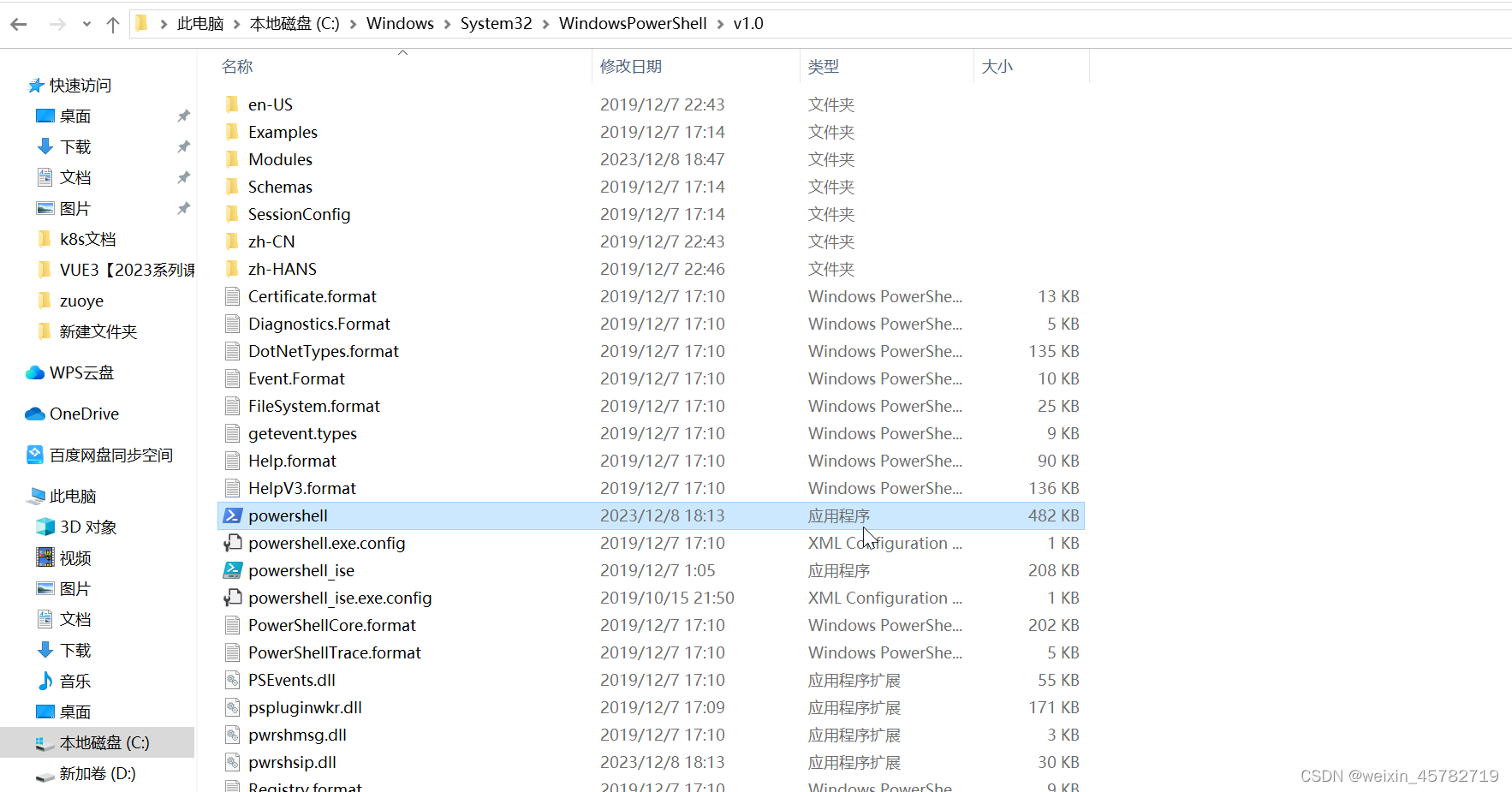Expand chevron after WindowsPowerShell in address bar
This screenshot has height=792, width=1512.
point(720,25)
